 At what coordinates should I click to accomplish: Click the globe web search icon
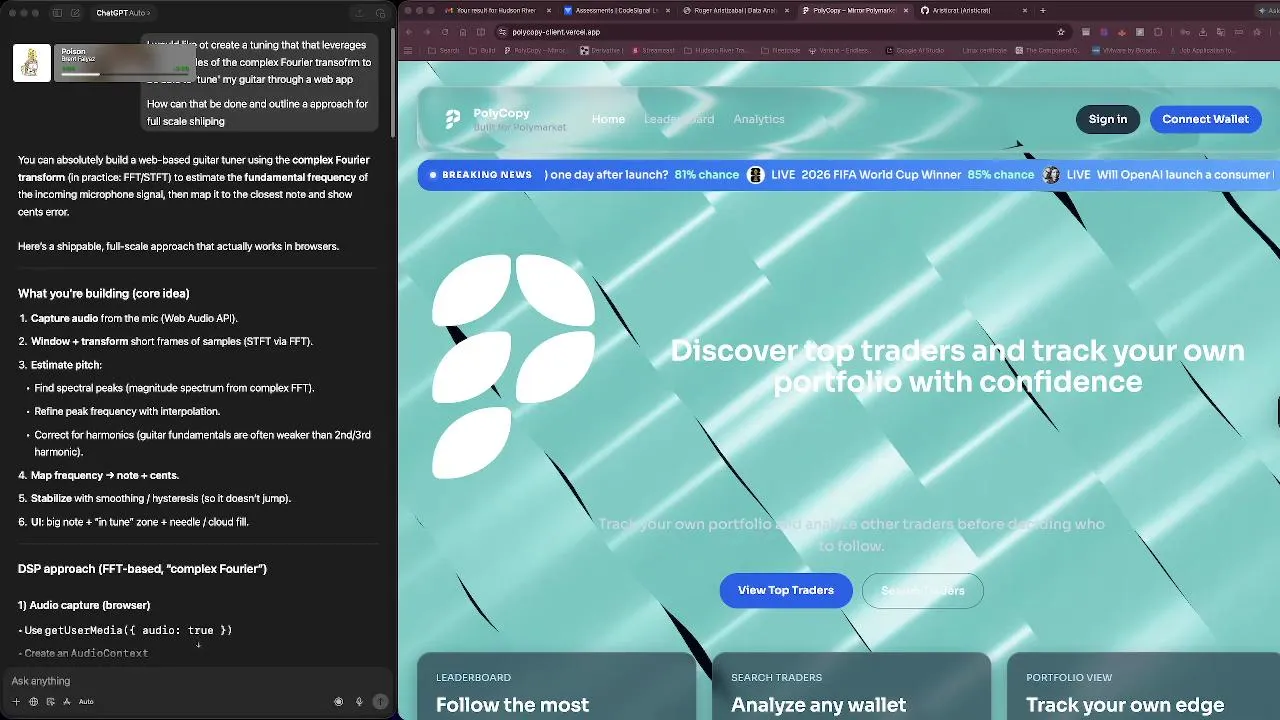tap(33, 702)
